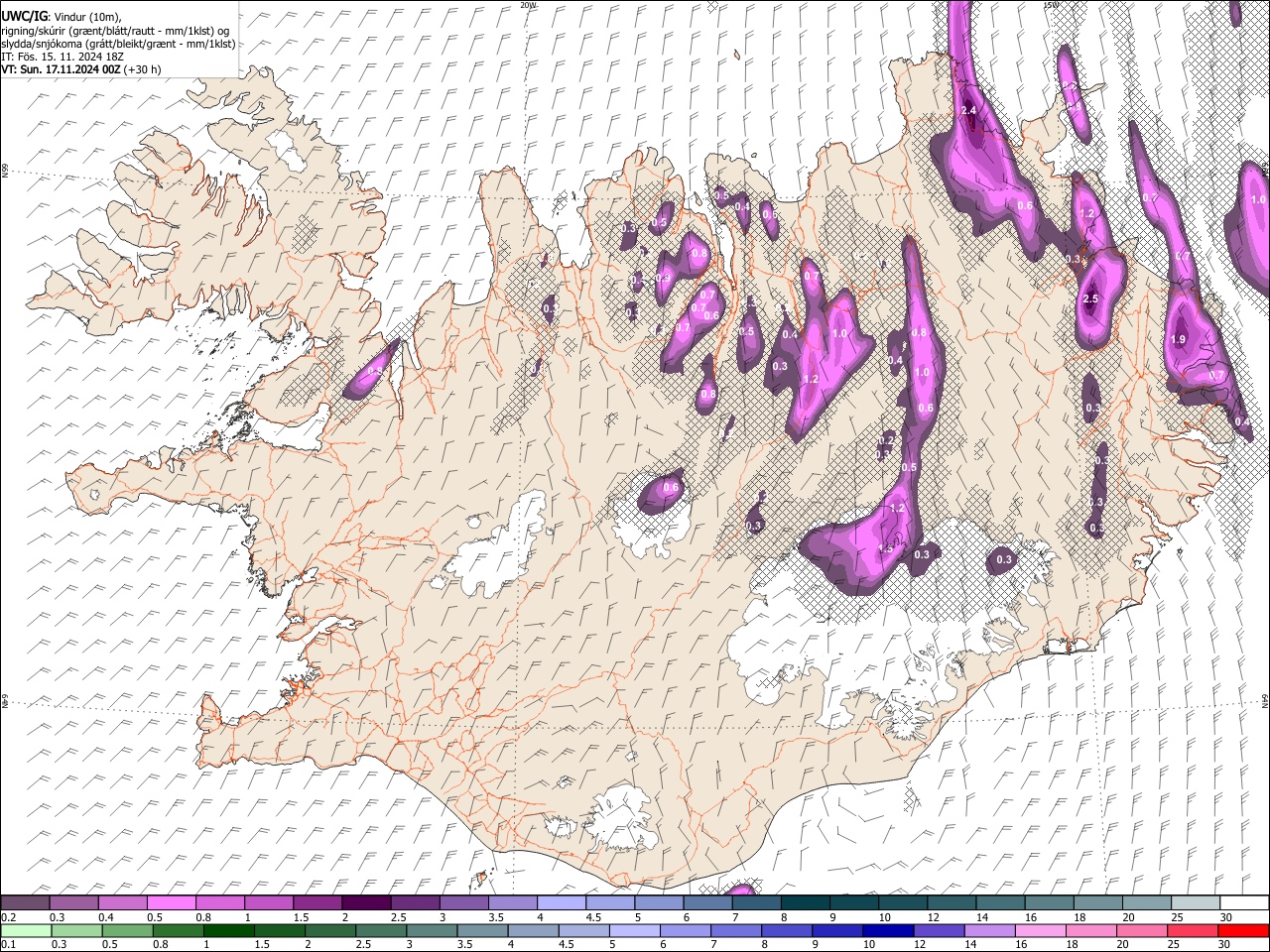This screenshot has width=1270, height=952.
Task: Click the top-row legend swatch between 0.3 and 0.4
Action: (73, 902)
